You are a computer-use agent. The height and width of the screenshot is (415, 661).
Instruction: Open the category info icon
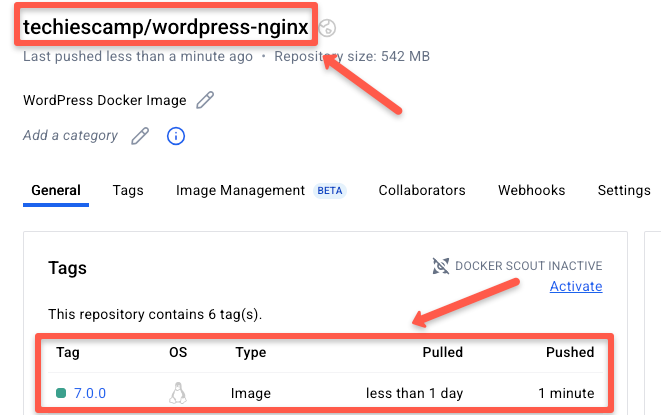[176, 136]
